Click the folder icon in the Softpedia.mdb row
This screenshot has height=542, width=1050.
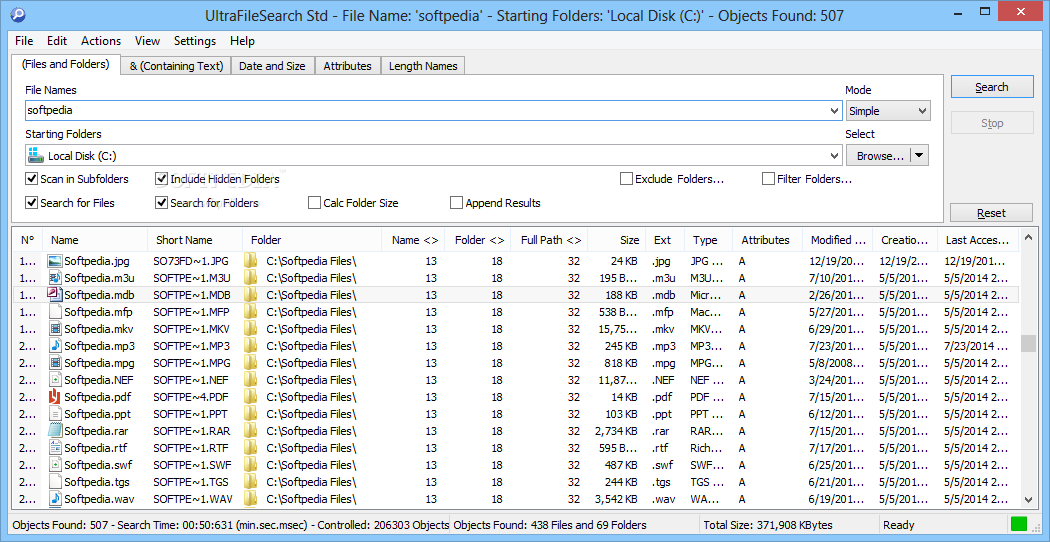[251, 295]
